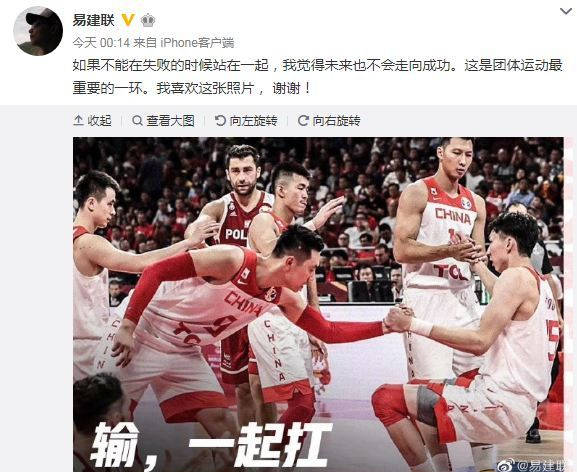Click the iPhone客户端 source link

tap(197, 43)
